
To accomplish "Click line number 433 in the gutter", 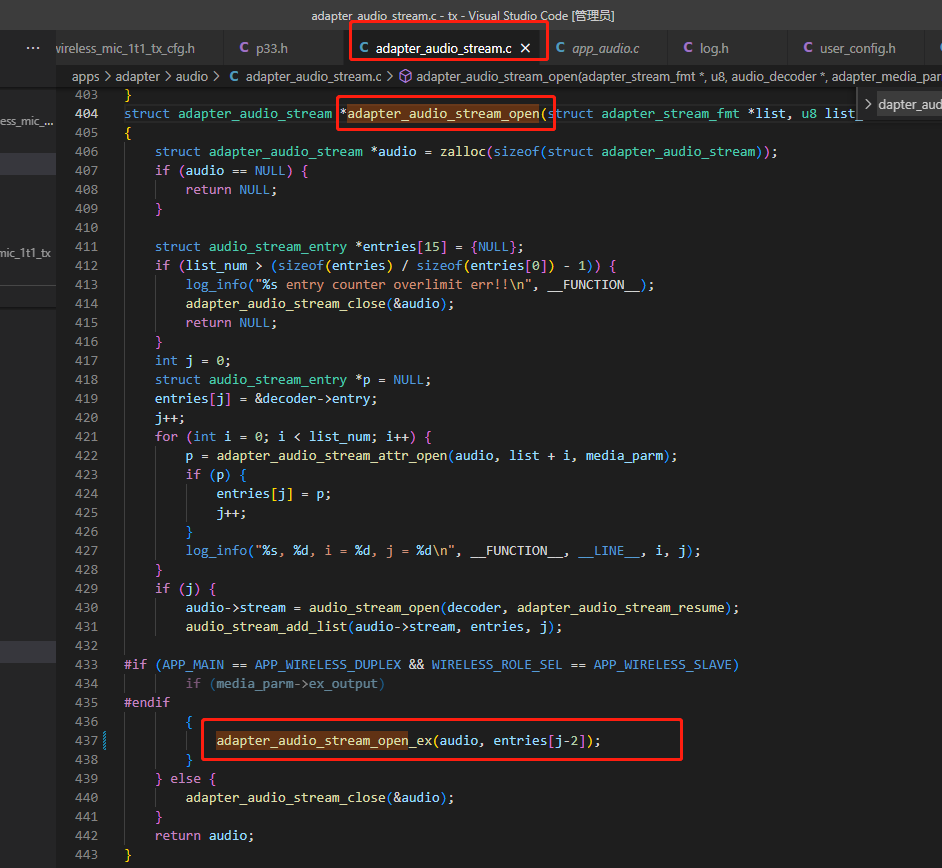I will (x=87, y=665).
